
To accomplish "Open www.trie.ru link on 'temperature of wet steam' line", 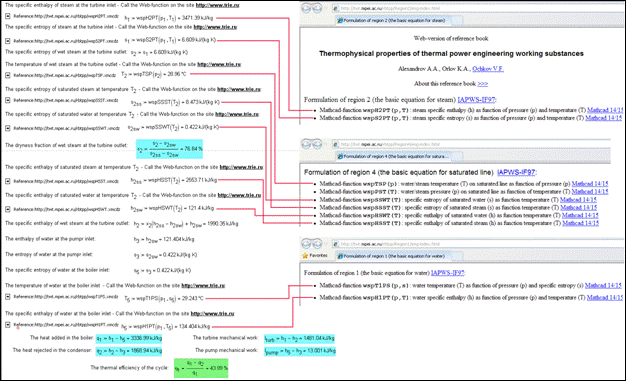I will tap(219, 64).
